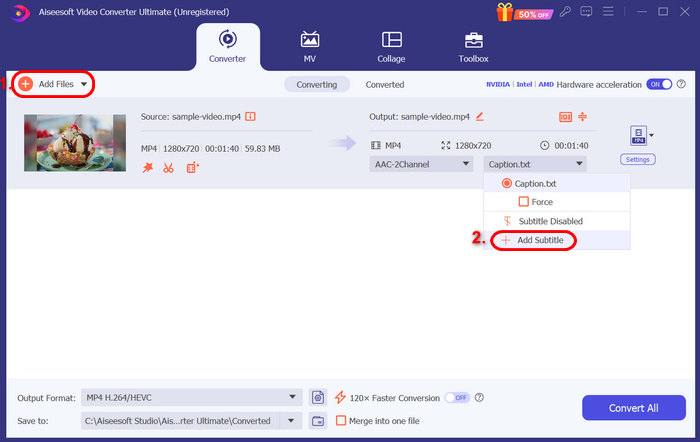700x442 pixels.
Task: Open the Output Format MP4 H.264/HEVC dropdown
Action: pyautogui.click(x=192, y=397)
